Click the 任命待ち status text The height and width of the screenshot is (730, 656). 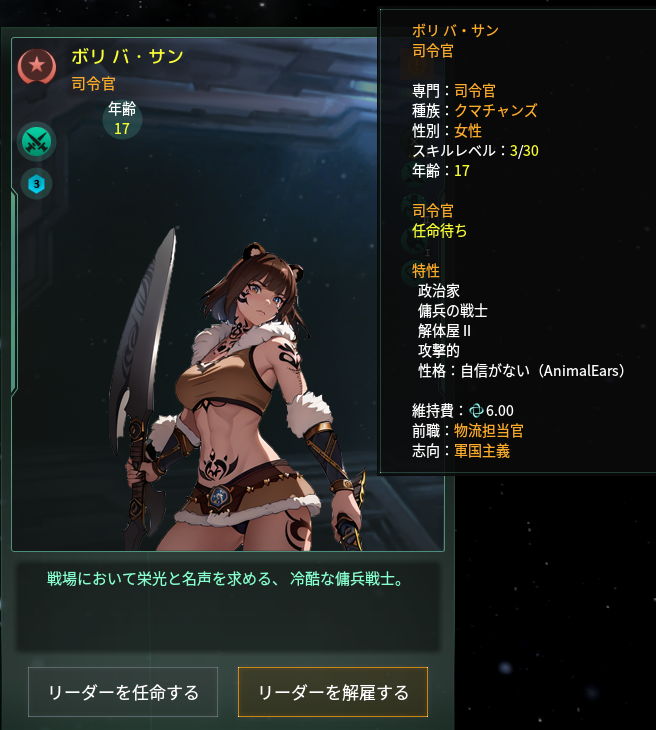(x=440, y=231)
